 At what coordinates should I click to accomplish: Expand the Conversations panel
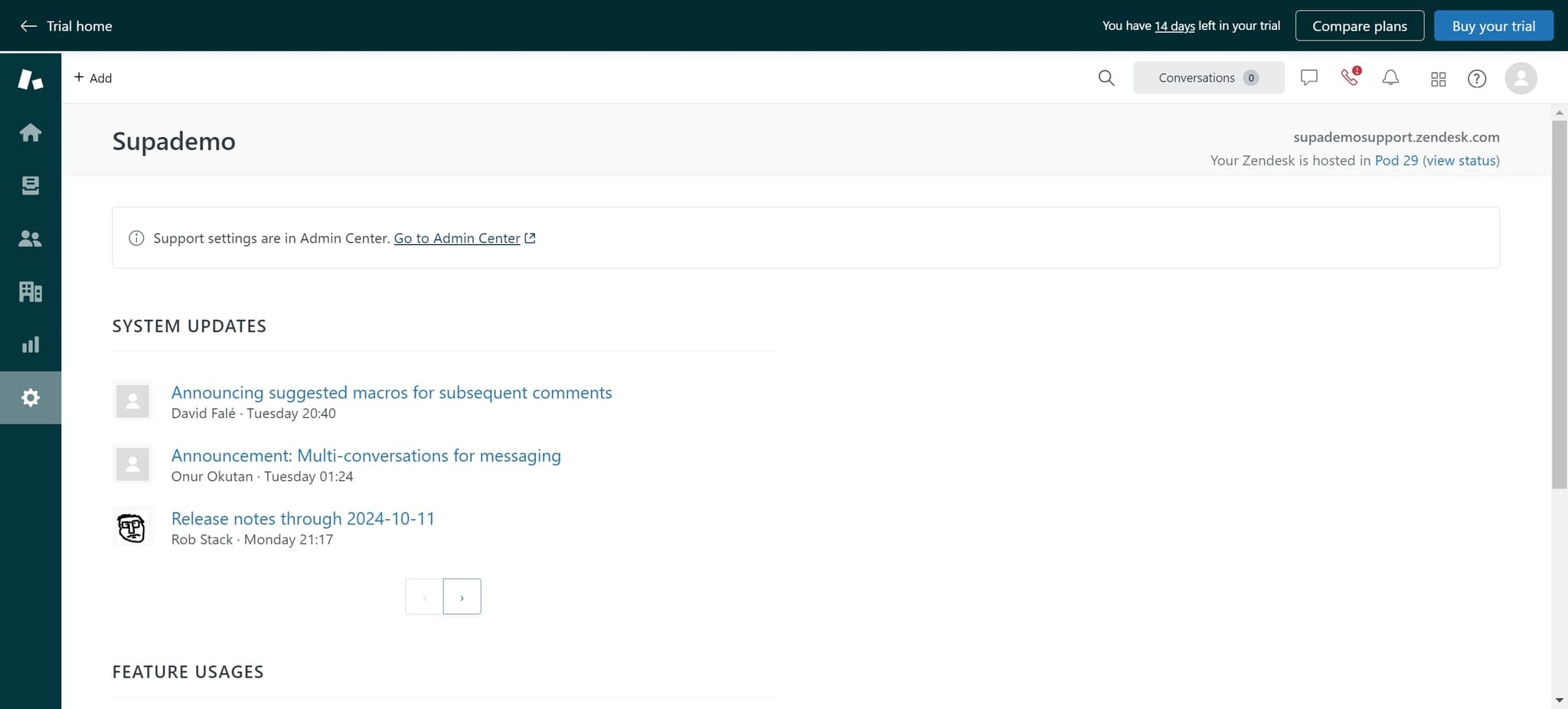click(x=1208, y=77)
